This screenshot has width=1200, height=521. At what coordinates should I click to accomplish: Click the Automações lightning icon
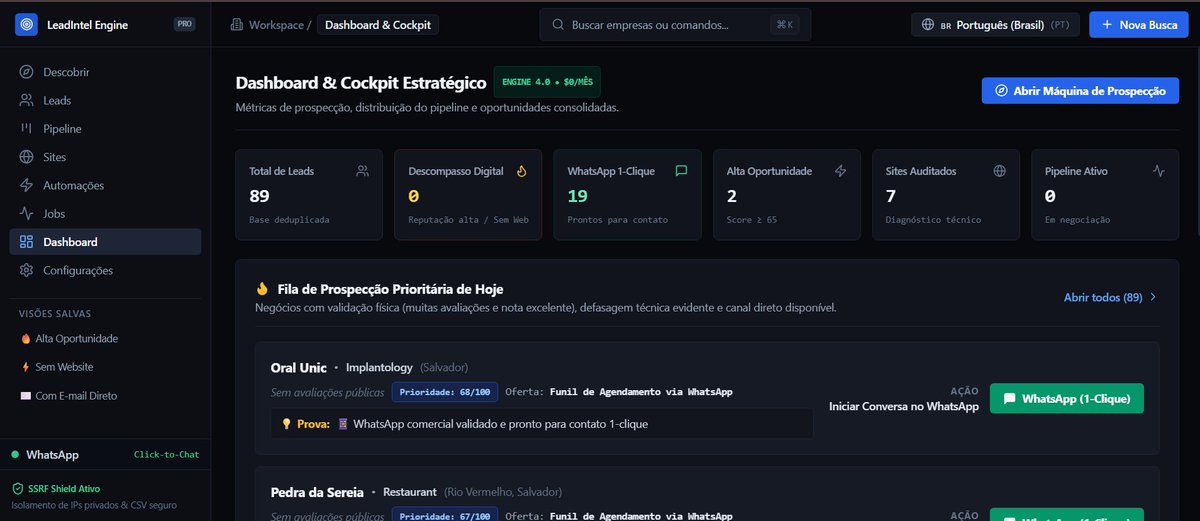coord(26,185)
